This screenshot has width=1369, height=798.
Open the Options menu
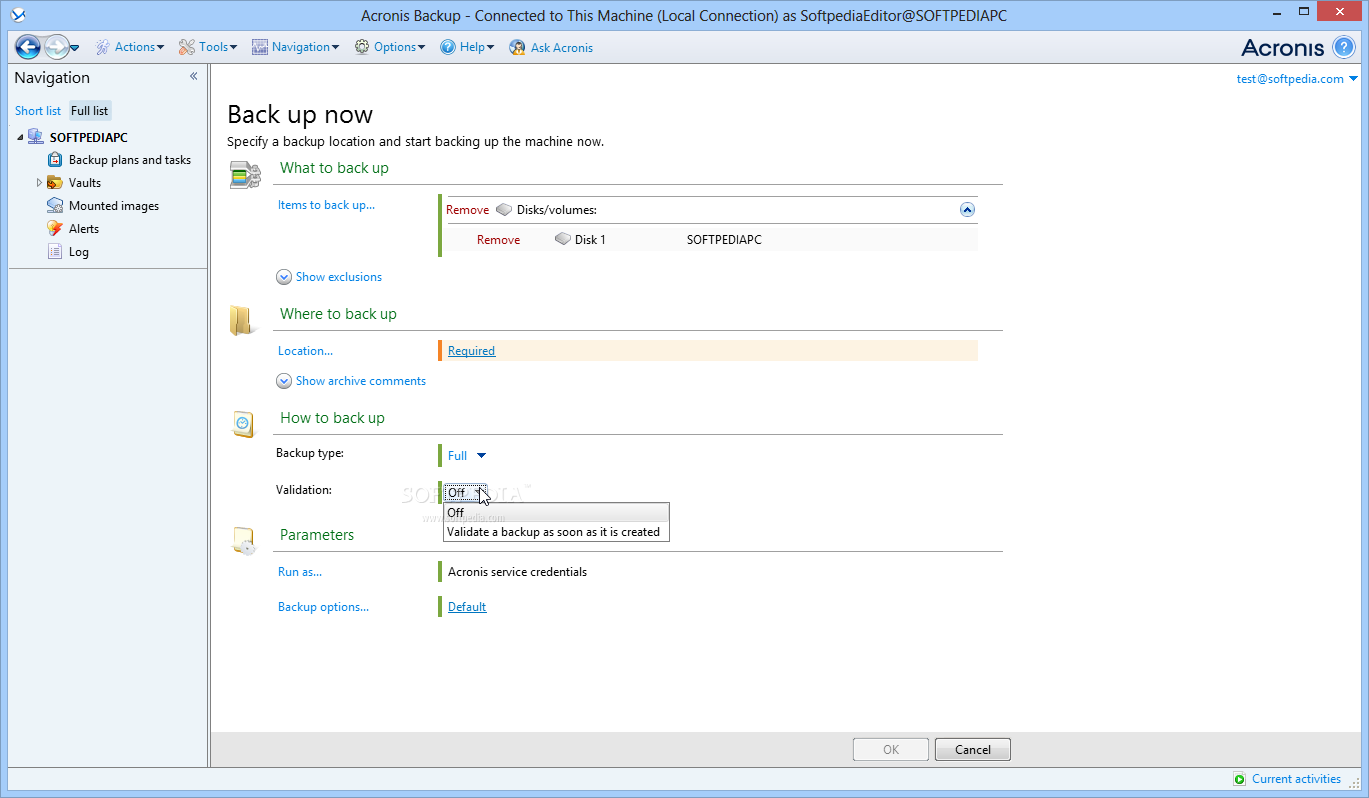(389, 47)
